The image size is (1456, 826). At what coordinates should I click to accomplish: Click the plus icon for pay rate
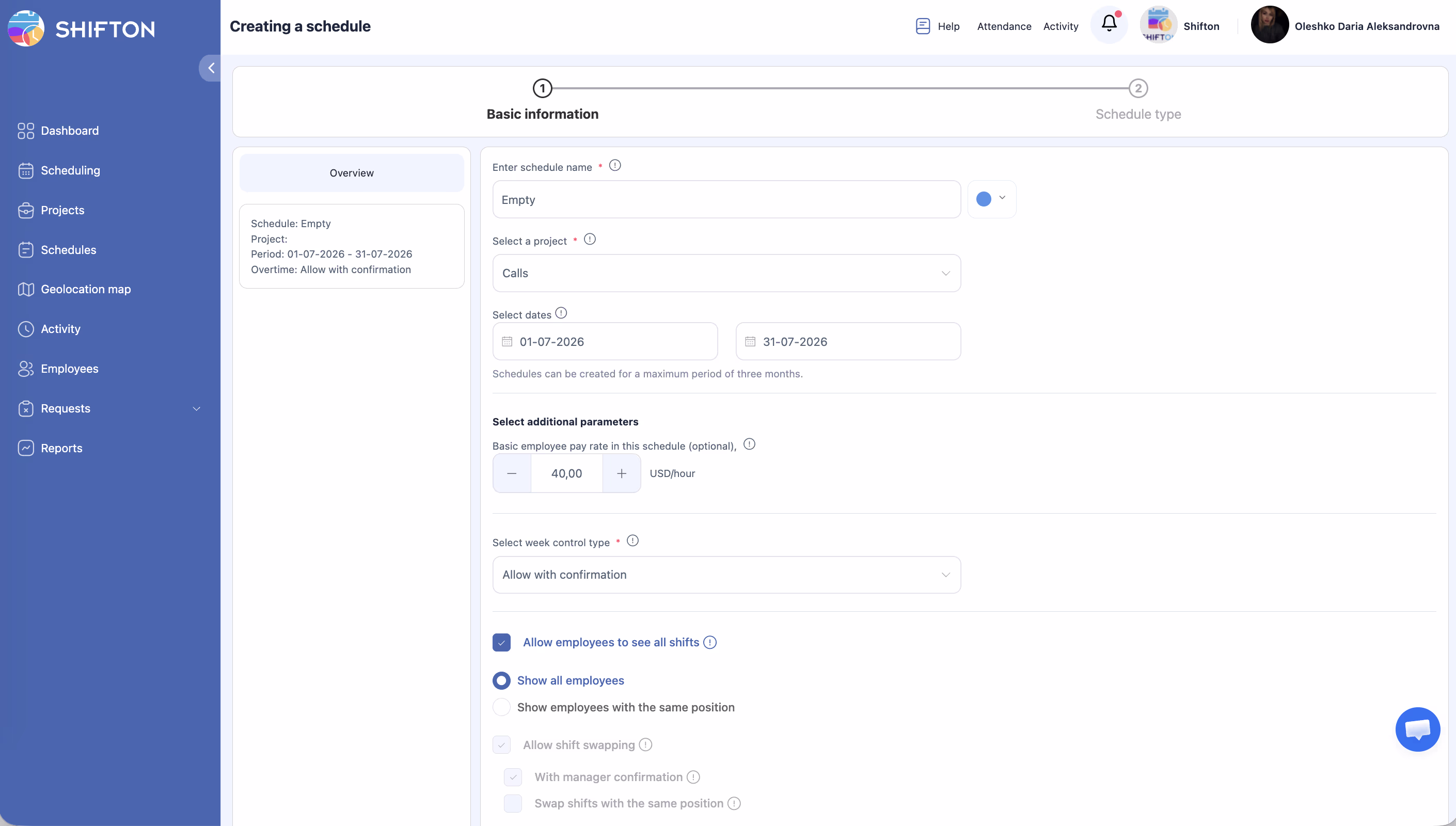pyautogui.click(x=621, y=473)
